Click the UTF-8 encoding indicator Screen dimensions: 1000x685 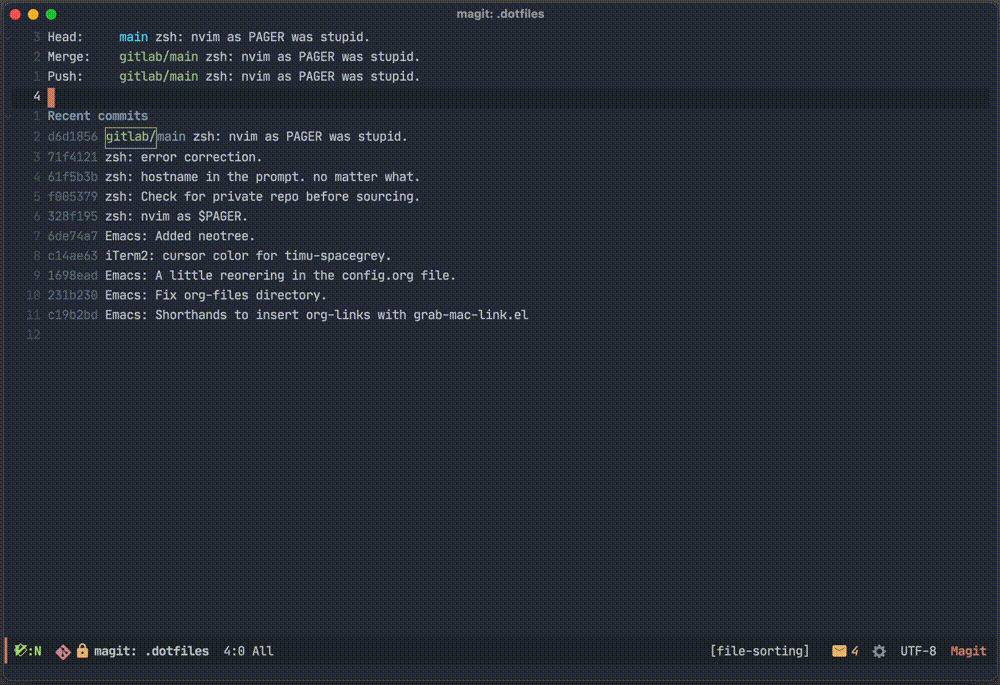(918, 651)
